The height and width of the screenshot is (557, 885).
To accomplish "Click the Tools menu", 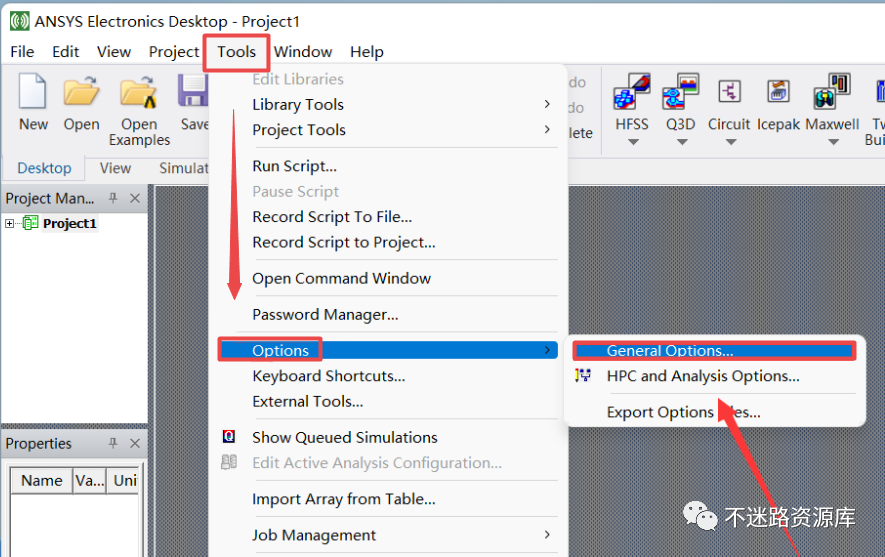I will click(236, 51).
